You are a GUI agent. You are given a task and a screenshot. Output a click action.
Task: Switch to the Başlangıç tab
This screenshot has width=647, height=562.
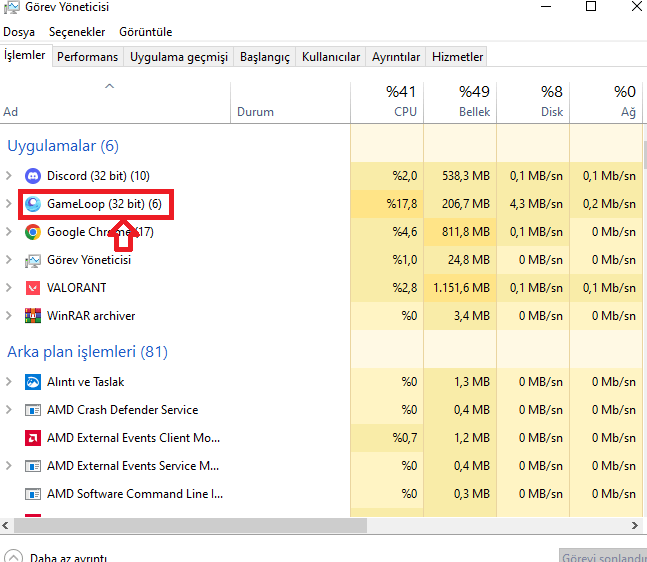[x=265, y=57]
